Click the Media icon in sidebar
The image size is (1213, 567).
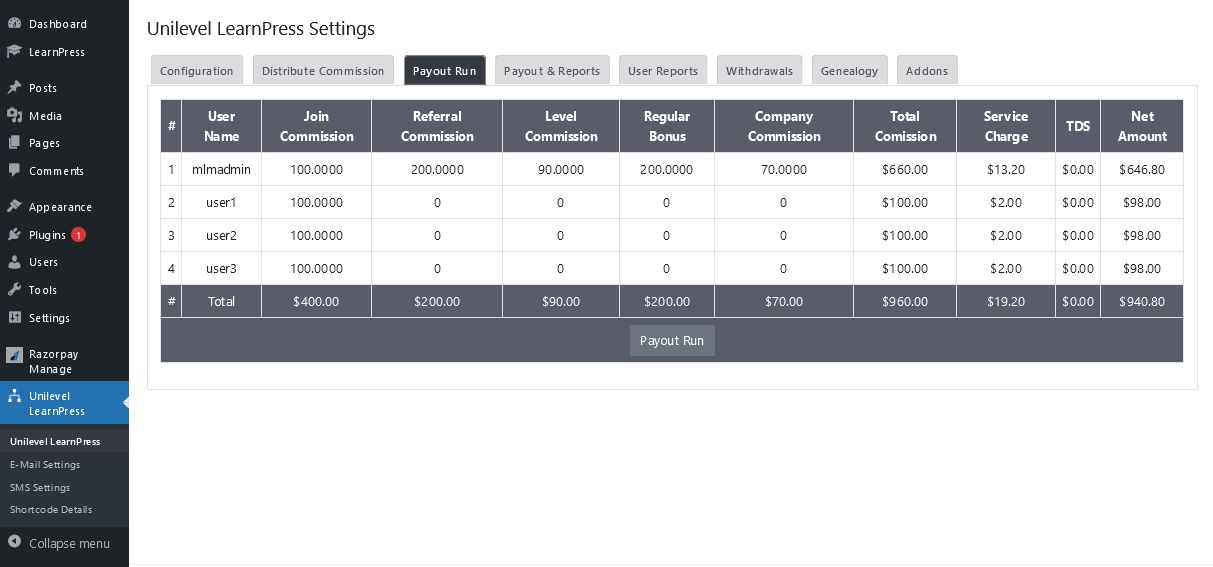click(14, 116)
